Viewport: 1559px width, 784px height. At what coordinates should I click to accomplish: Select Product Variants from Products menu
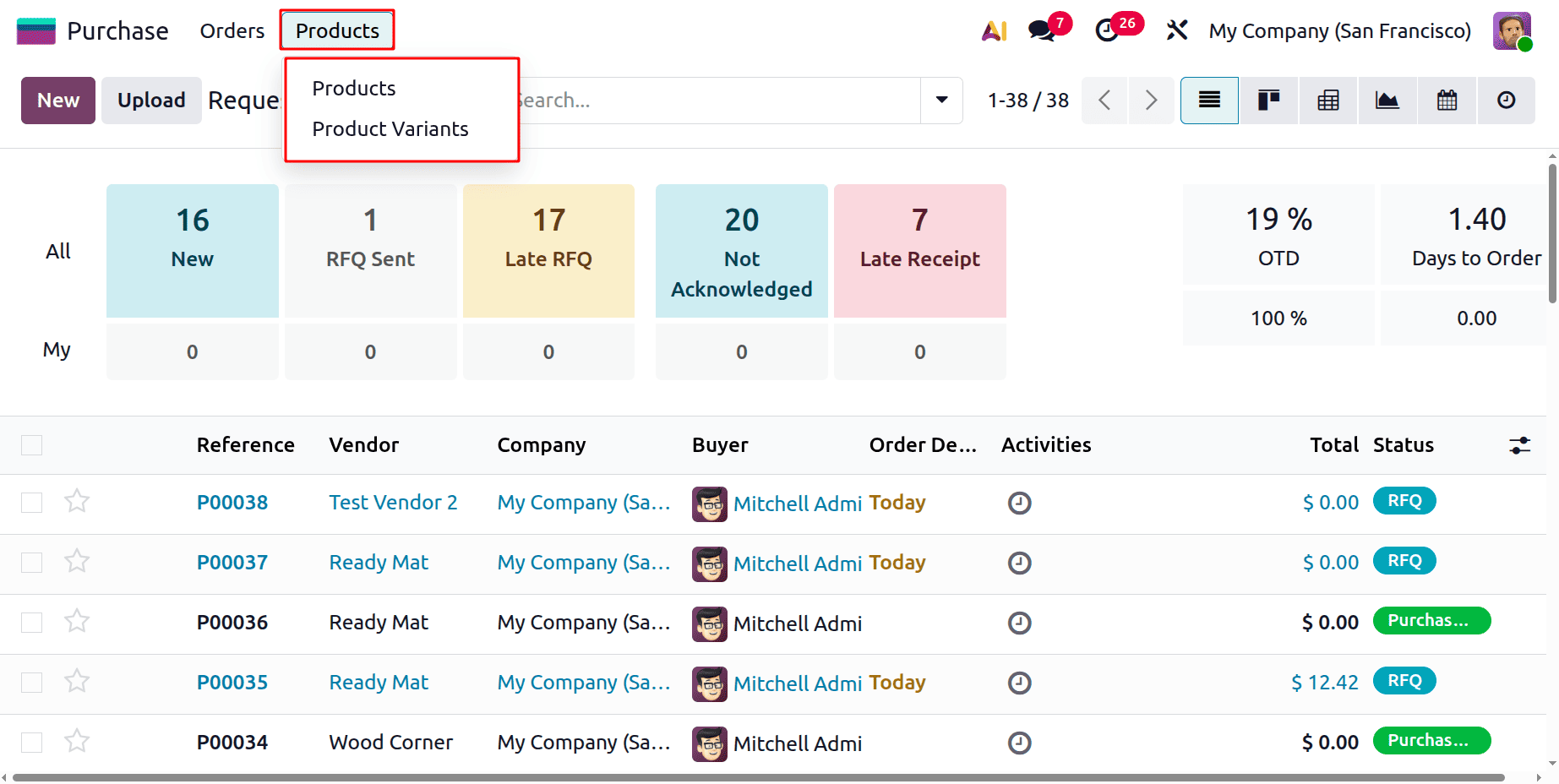click(390, 128)
